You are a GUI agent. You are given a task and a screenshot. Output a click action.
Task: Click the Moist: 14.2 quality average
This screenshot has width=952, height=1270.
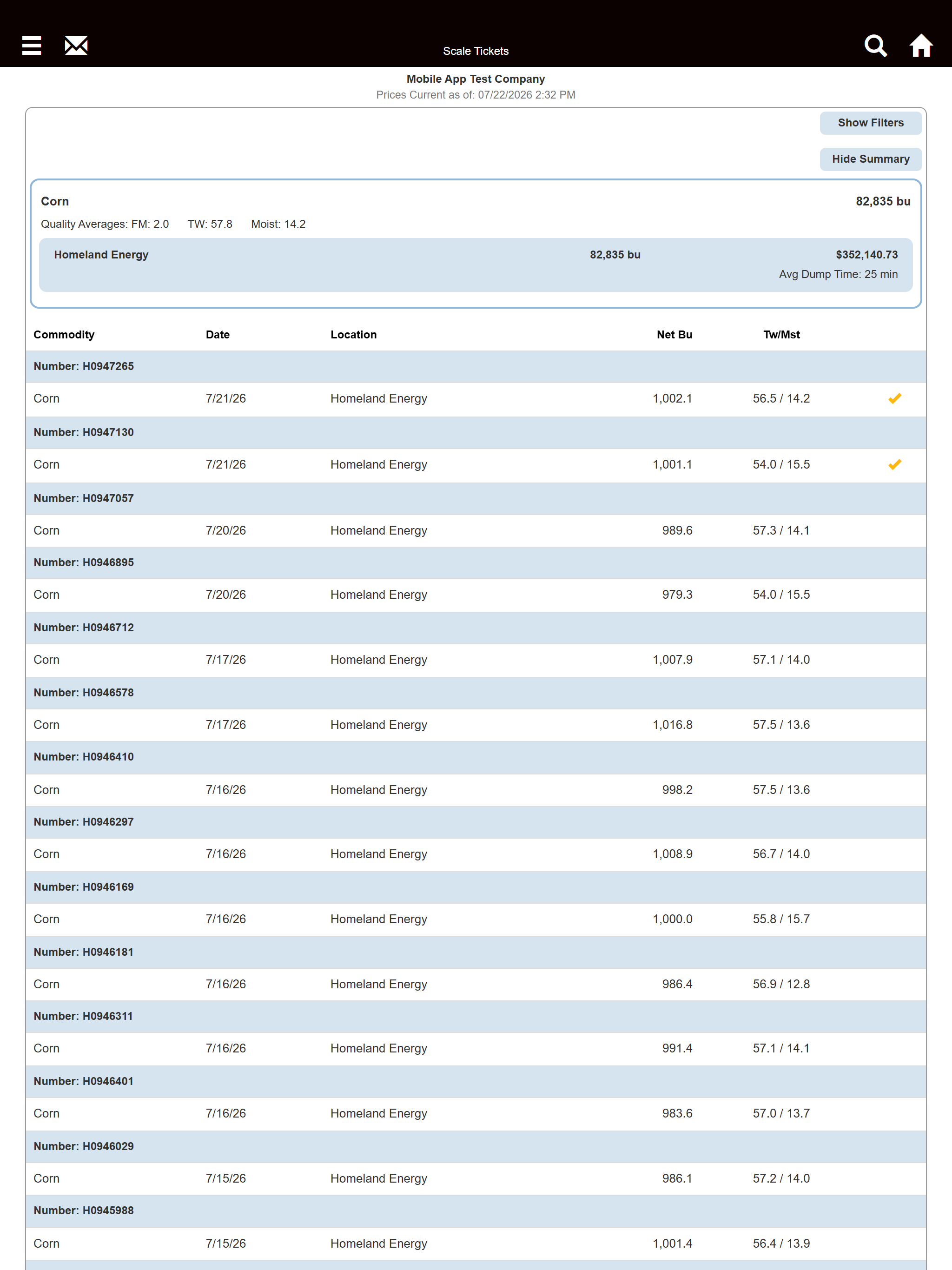pos(278,224)
